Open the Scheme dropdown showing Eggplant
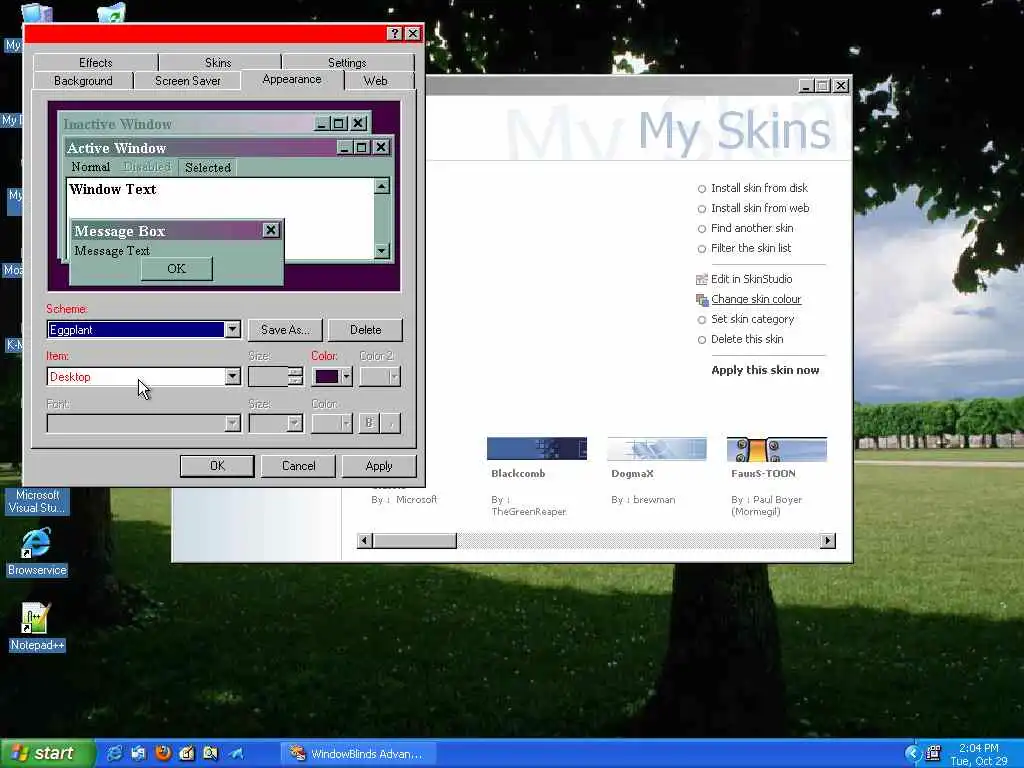This screenshot has height=768, width=1024. pyautogui.click(x=144, y=330)
